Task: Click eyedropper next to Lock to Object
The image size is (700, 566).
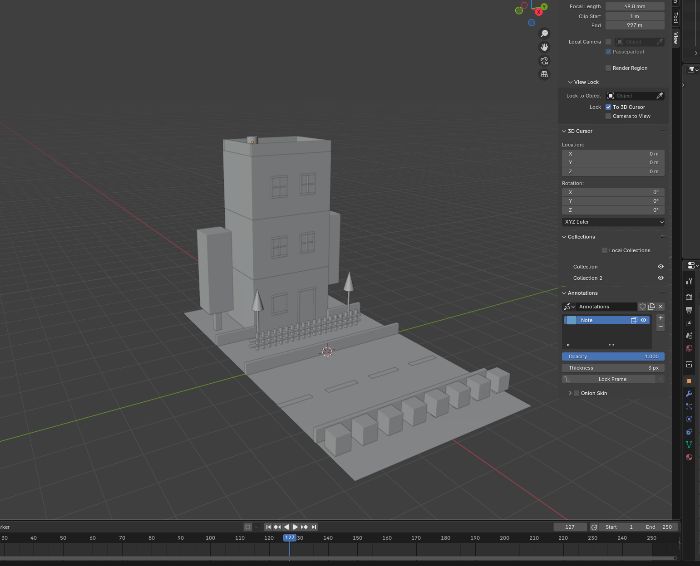Action: [x=659, y=96]
